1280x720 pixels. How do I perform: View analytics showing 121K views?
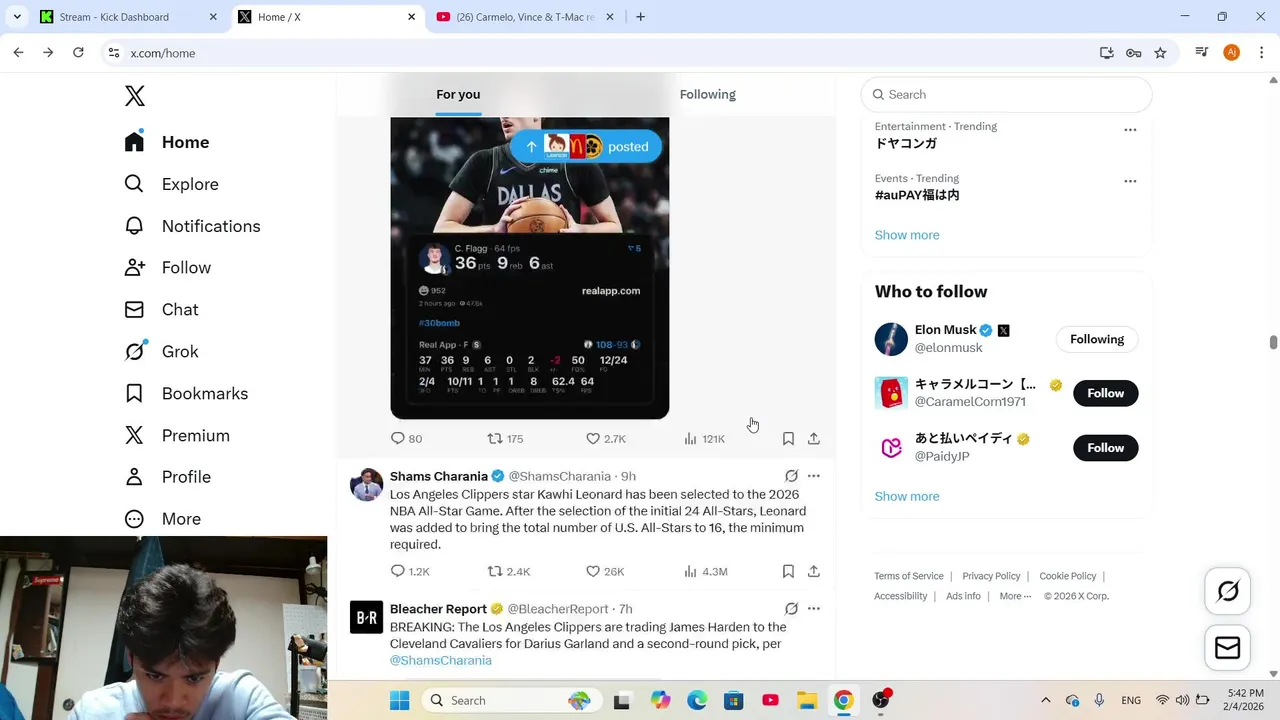point(704,438)
